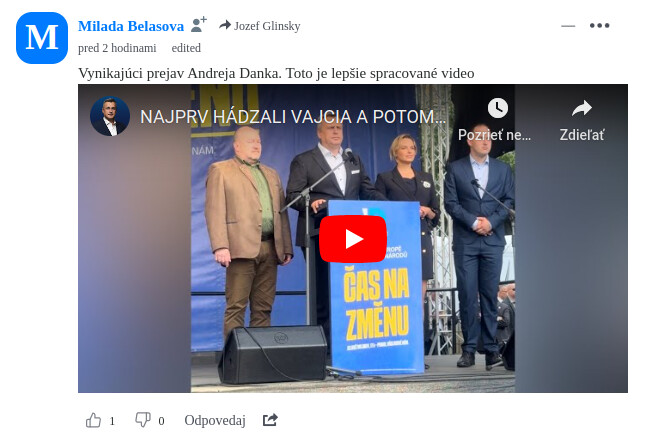Click the 'pred 2 hodinami' timestamp
The height and width of the screenshot is (437, 654).
tap(117, 48)
